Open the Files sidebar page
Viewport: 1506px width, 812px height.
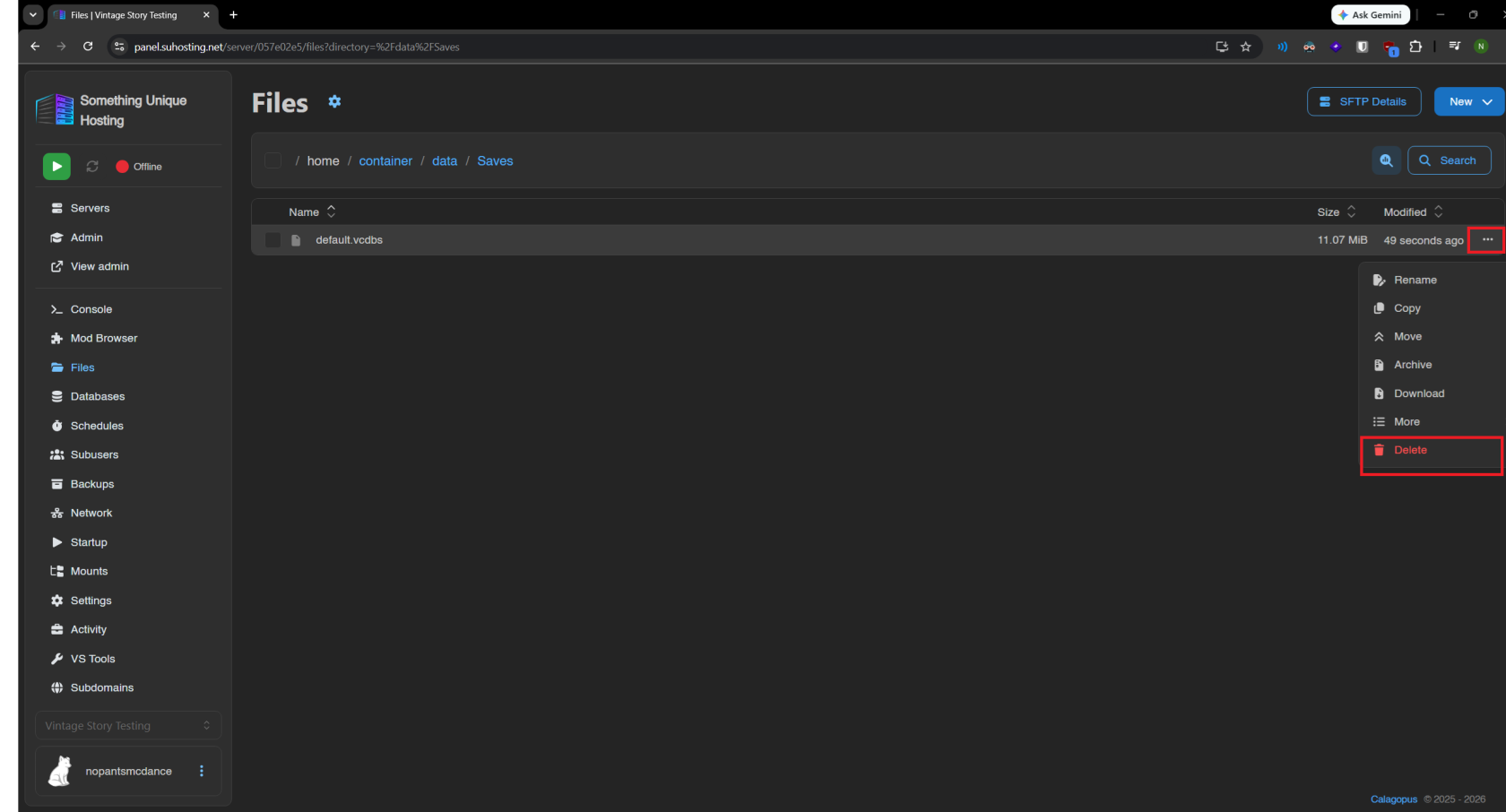click(128, 367)
